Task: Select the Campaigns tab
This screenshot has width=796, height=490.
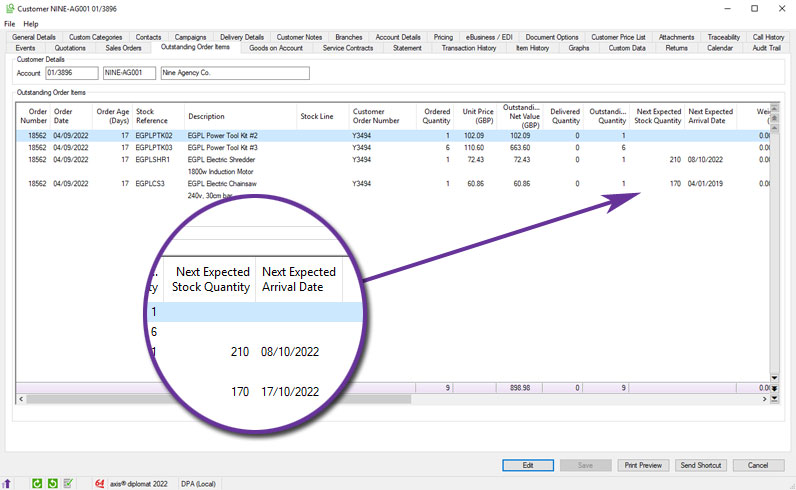Action: 190,37
